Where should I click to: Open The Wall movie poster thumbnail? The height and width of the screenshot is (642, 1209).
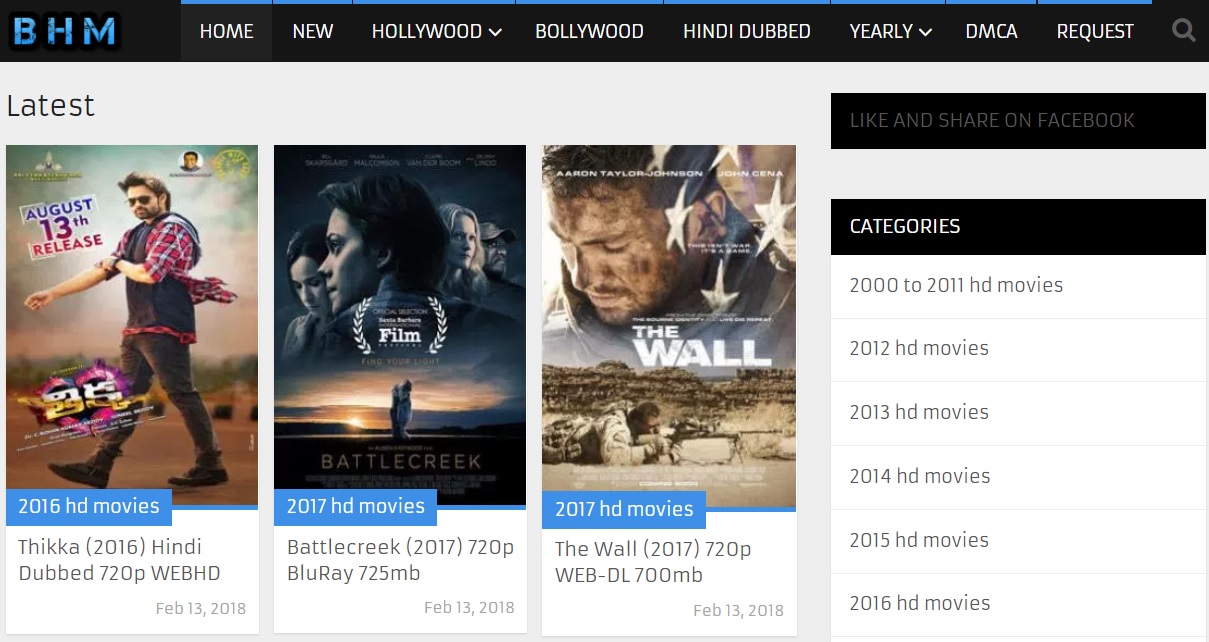pos(669,326)
